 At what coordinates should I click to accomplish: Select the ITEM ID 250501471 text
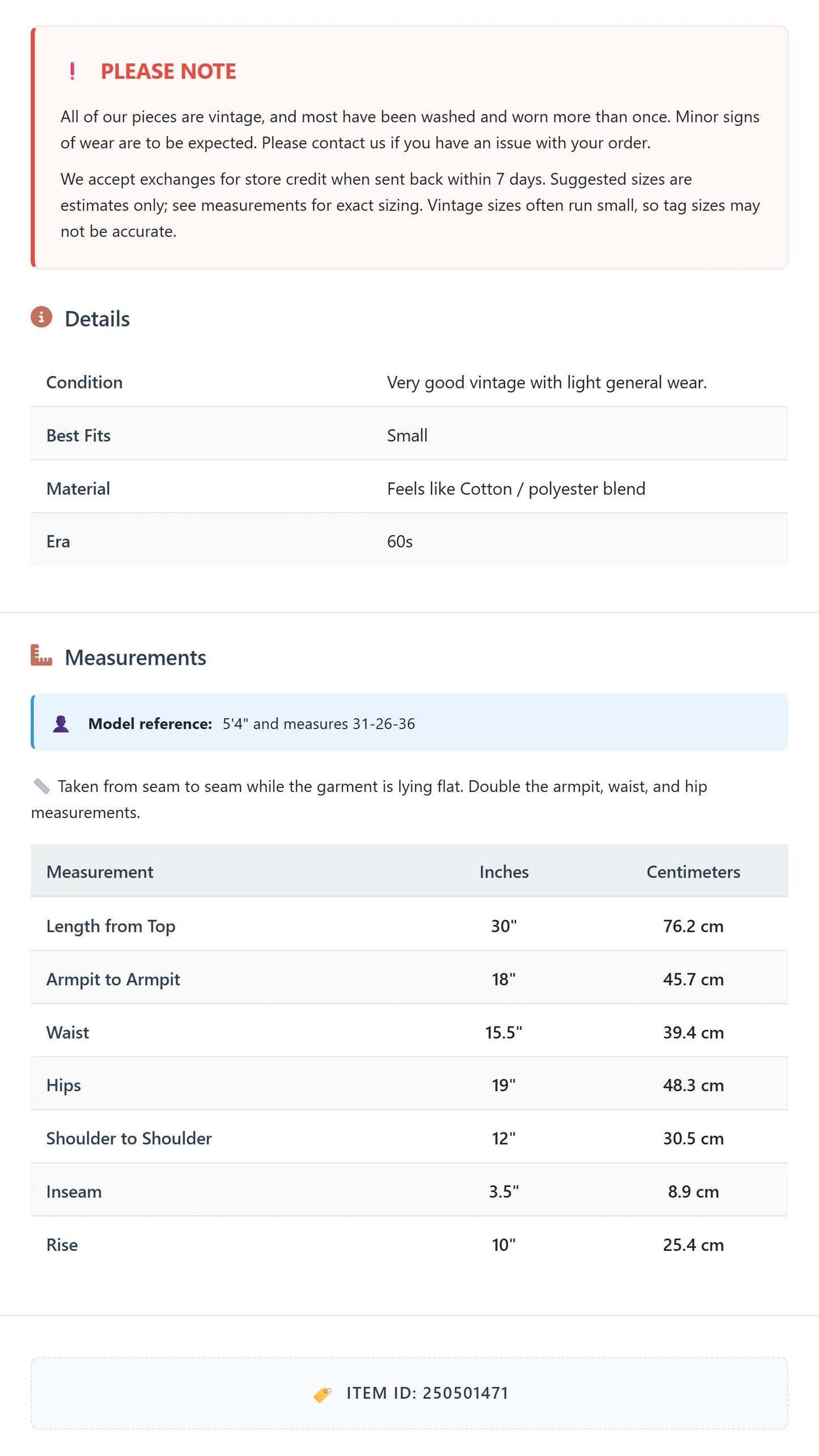click(427, 1394)
